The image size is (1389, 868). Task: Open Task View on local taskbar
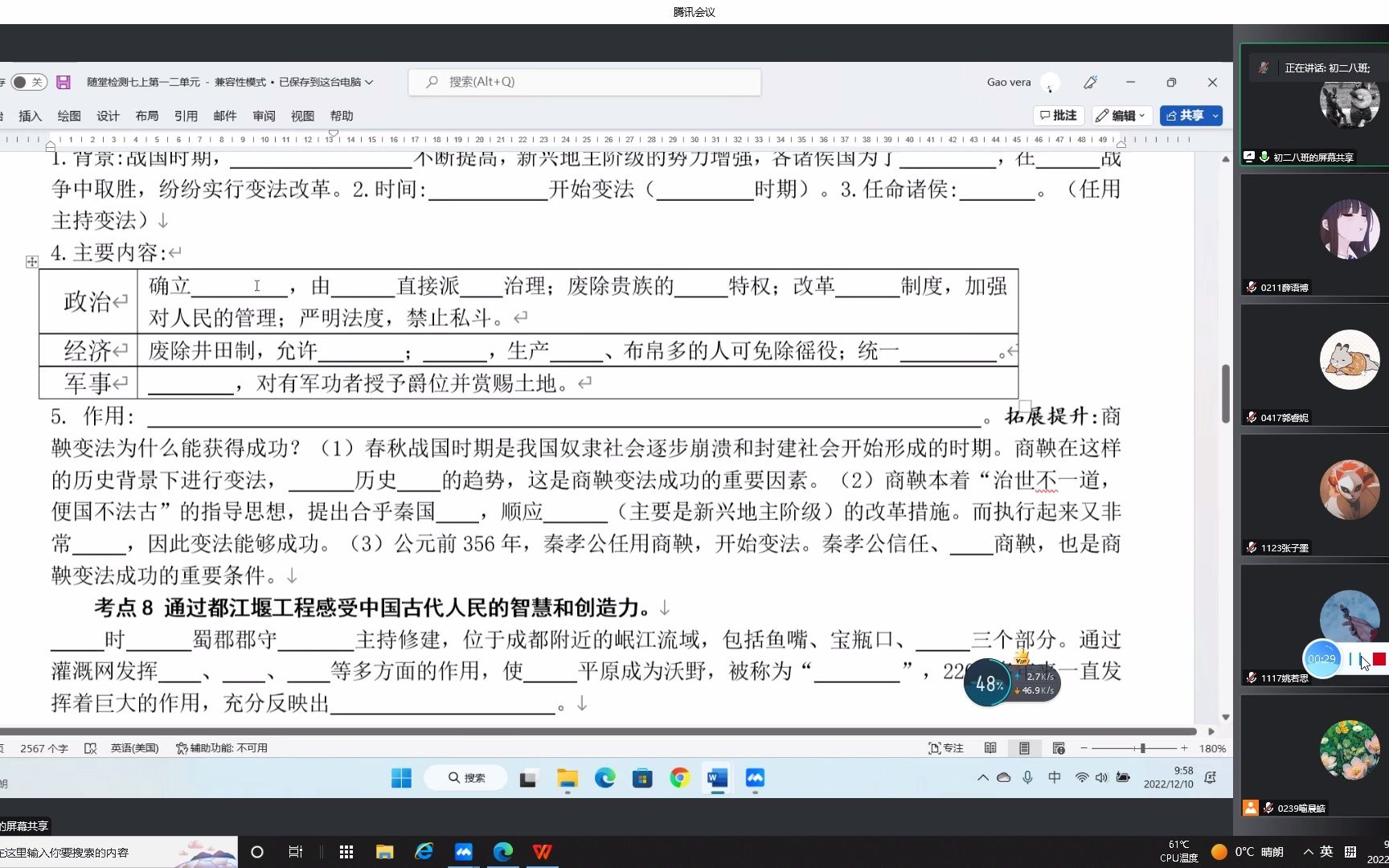[295, 852]
